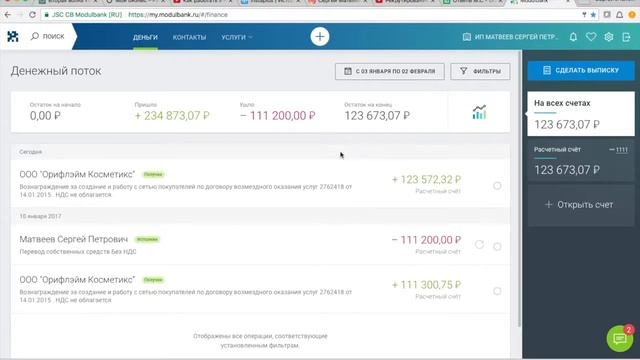The width and height of the screenshot is (640, 360).
Task: Select radio for the +111 300,75 ₽ transaction
Action: point(497,291)
